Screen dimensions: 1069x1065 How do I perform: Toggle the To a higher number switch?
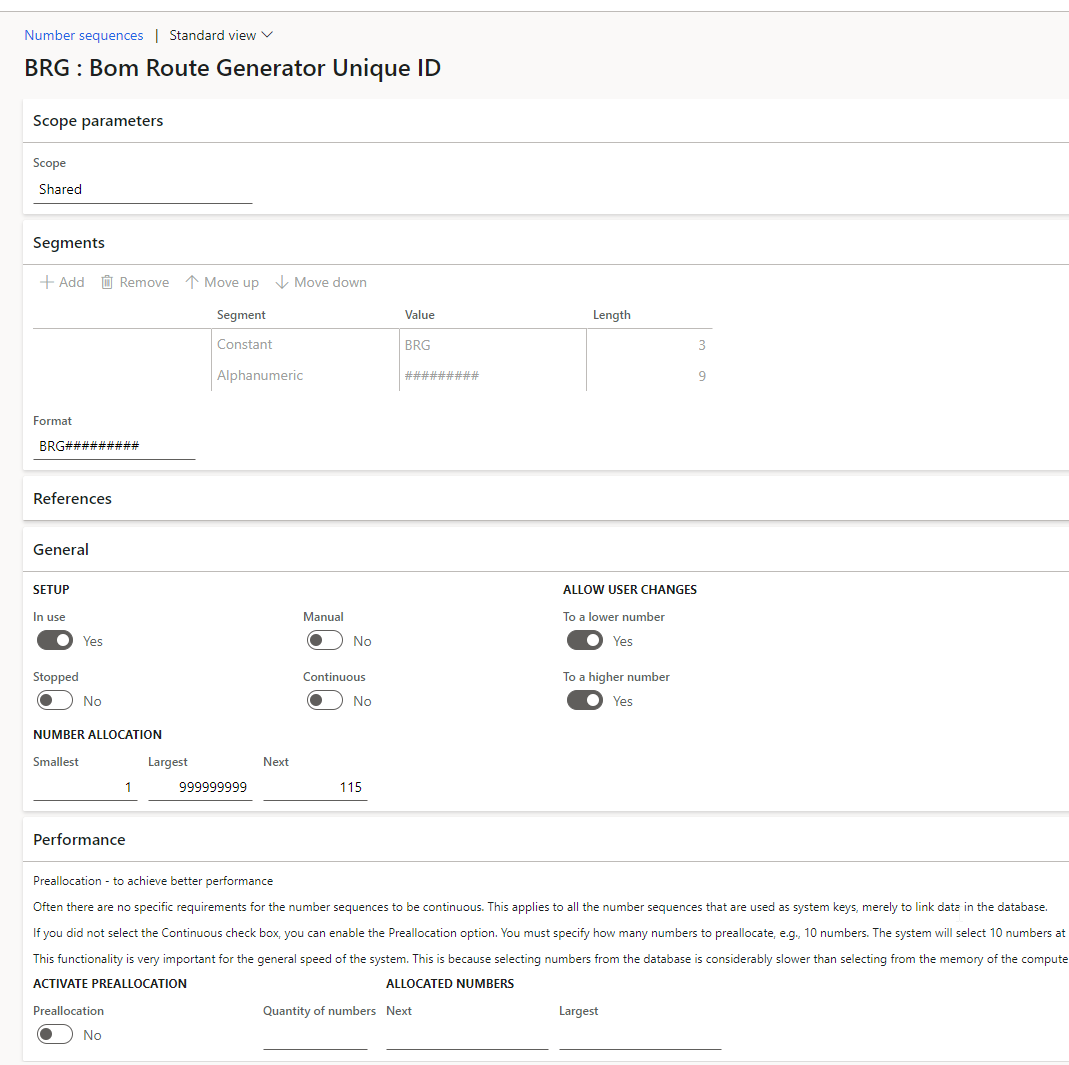(584, 700)
